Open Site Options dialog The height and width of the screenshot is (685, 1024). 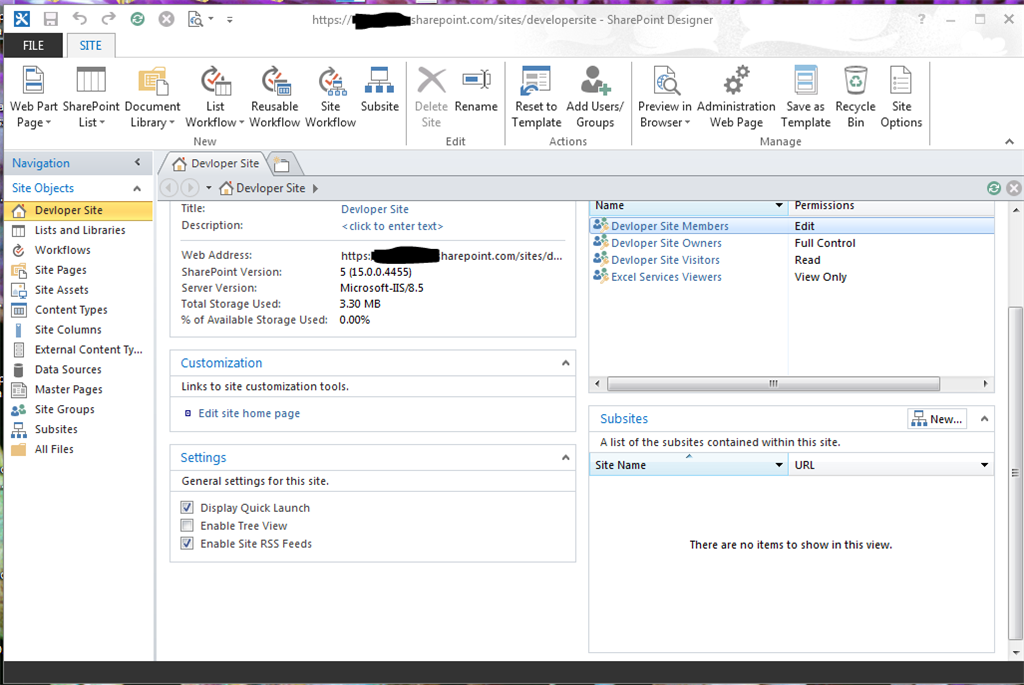pos(901,97)
